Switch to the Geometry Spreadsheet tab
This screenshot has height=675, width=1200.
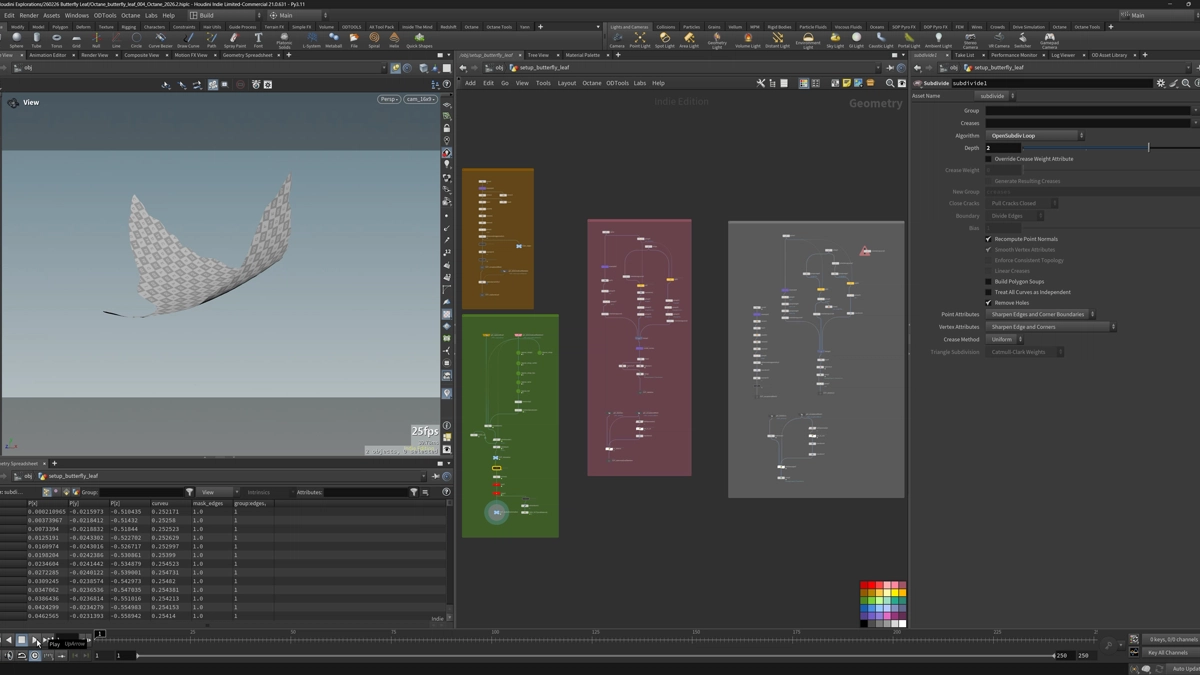pyautogui.click(x=246, y=55)
